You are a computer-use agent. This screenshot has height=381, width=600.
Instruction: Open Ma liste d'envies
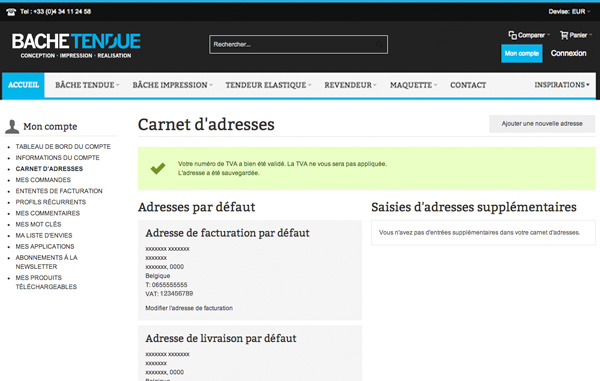tap(44, 235)
